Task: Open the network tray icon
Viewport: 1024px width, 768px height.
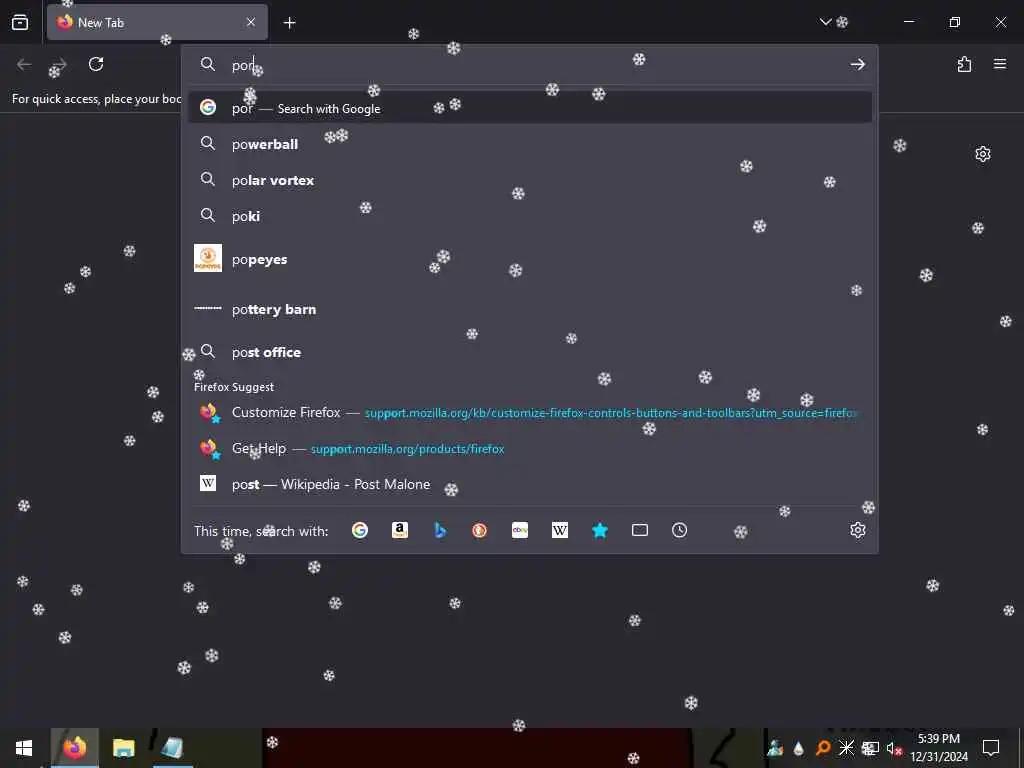Action: click(870, 748)
